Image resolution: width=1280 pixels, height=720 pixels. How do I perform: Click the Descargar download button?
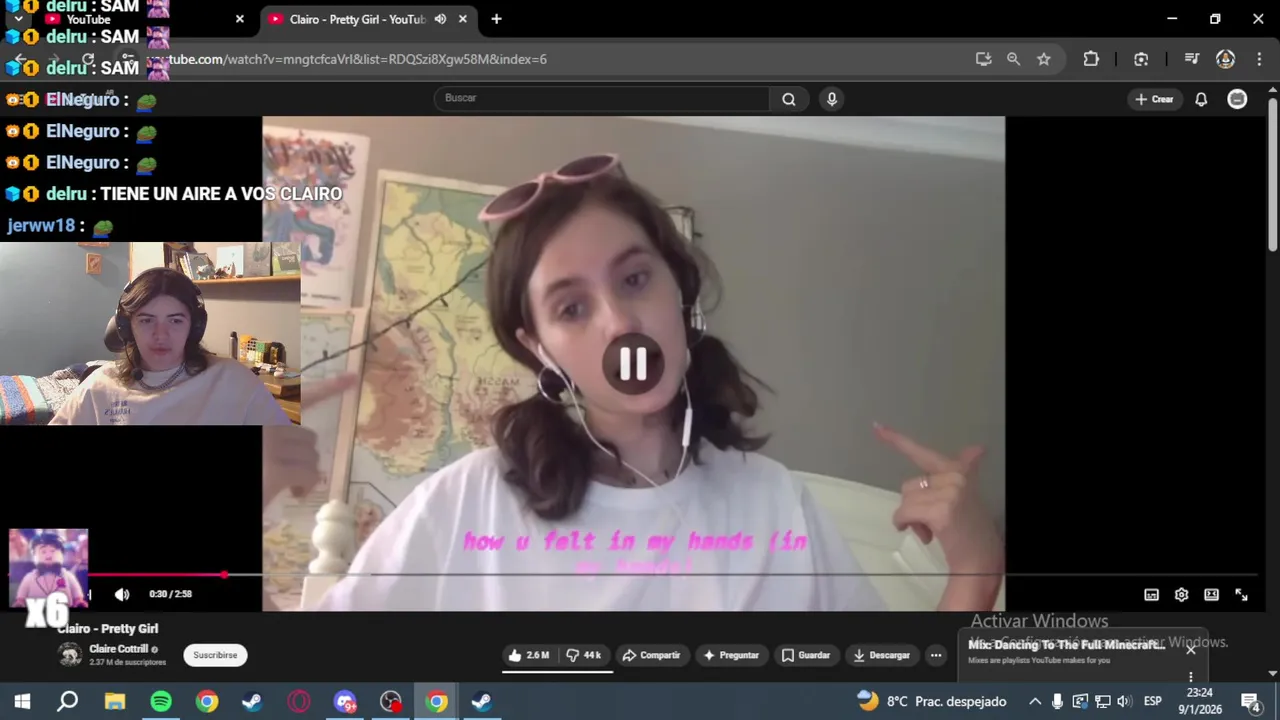(881, 655)
